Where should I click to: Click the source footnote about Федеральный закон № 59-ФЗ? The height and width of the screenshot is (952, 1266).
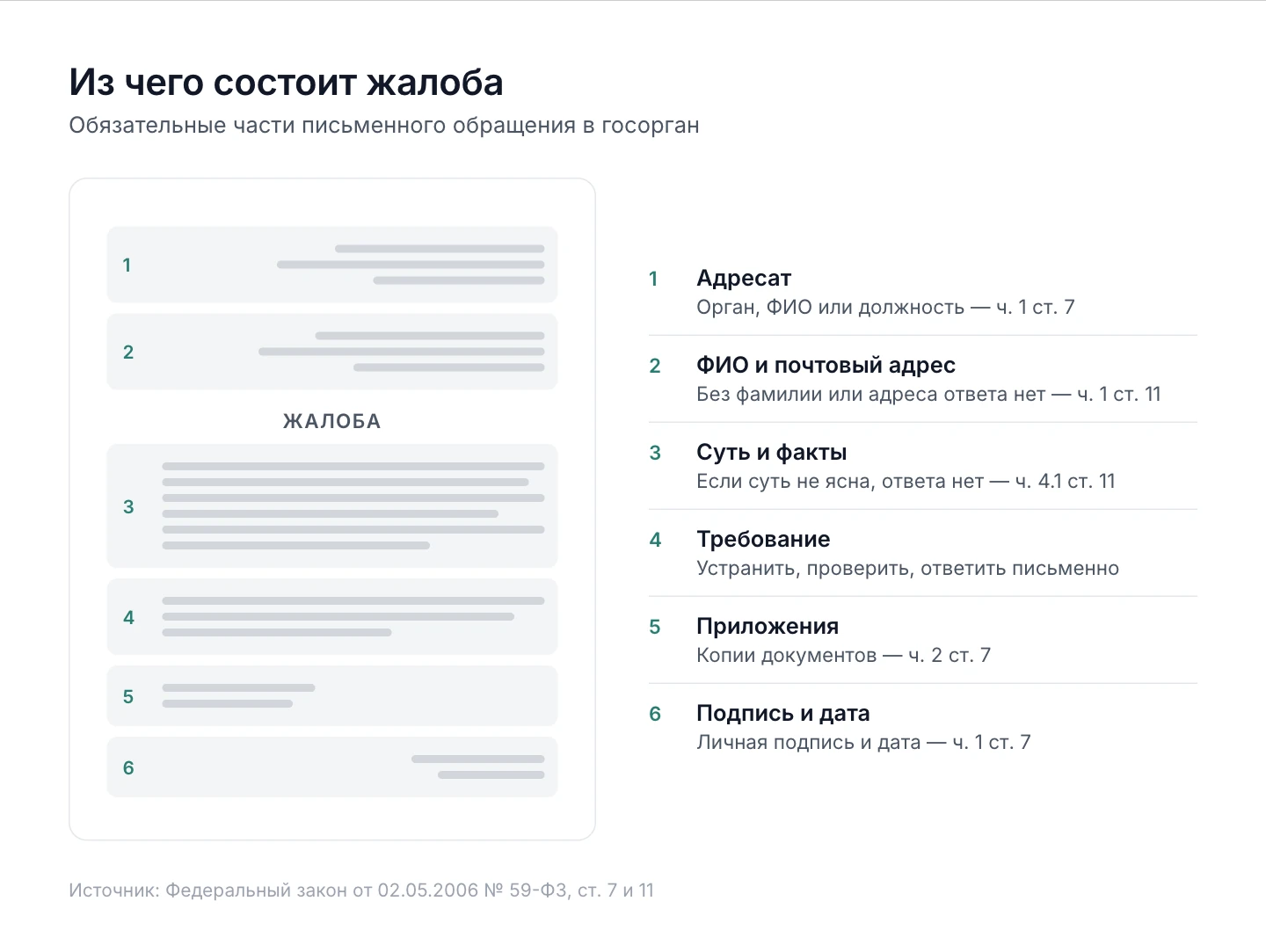pyautogui.click(x=361, y=890)
